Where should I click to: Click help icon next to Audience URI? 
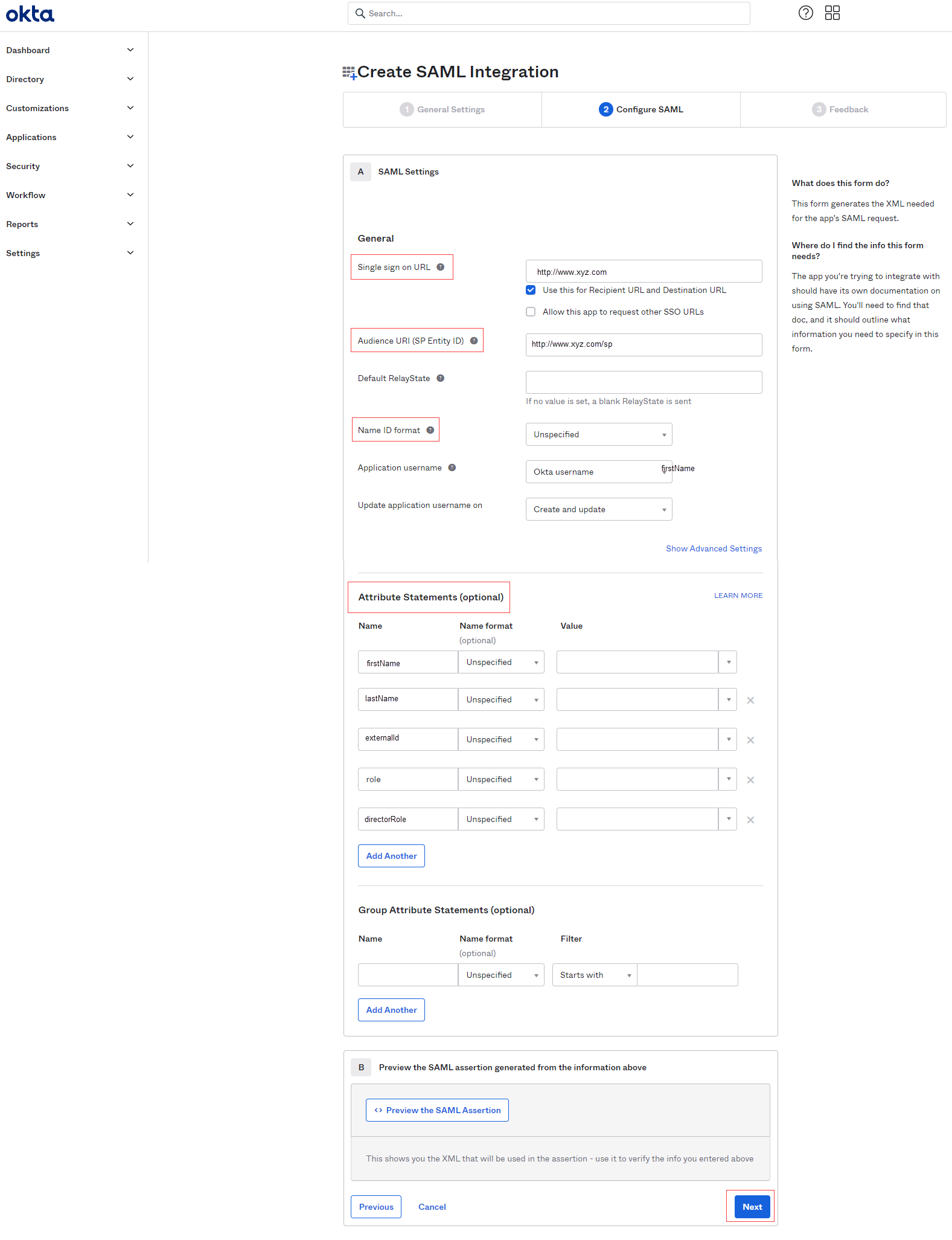[x=474, y=341]
